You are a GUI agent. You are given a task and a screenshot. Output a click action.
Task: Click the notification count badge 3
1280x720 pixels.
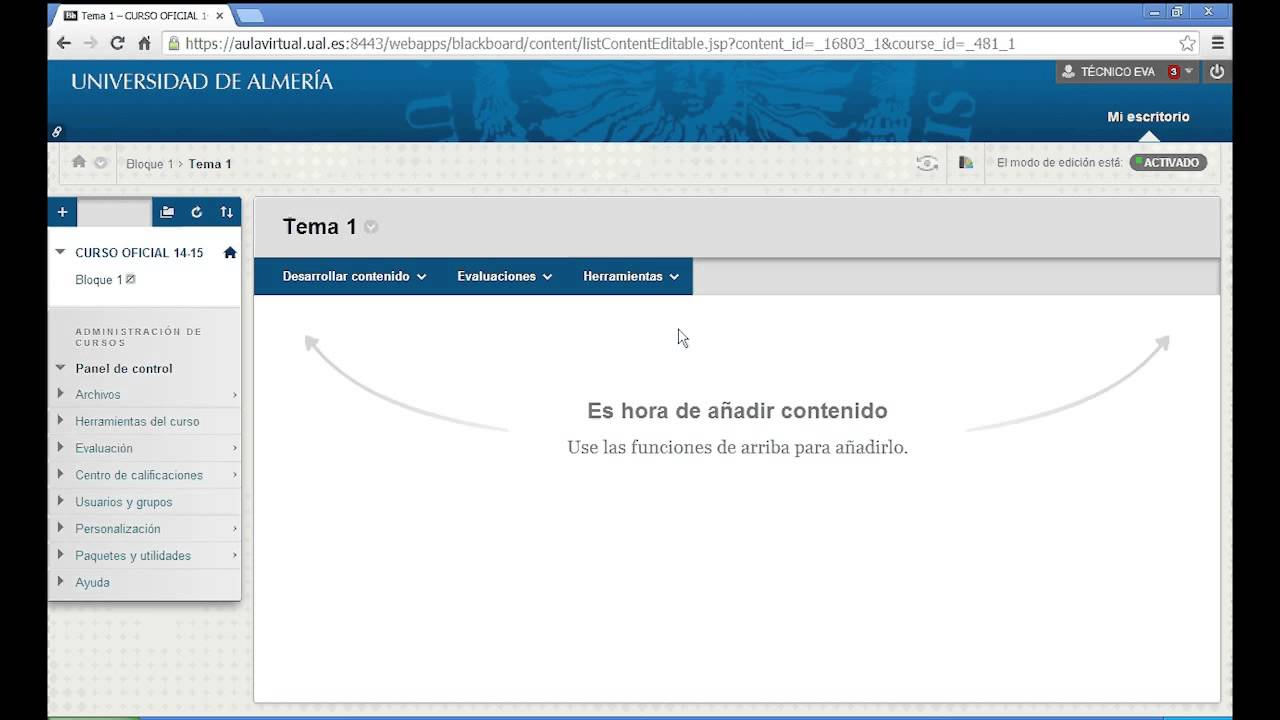1174,72
